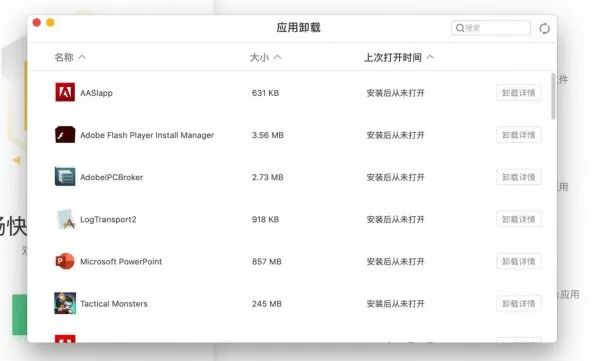Click the AASIapp Adobe icon
The width and height of the screenshot is (599, 361).
(x=65, y=92)
